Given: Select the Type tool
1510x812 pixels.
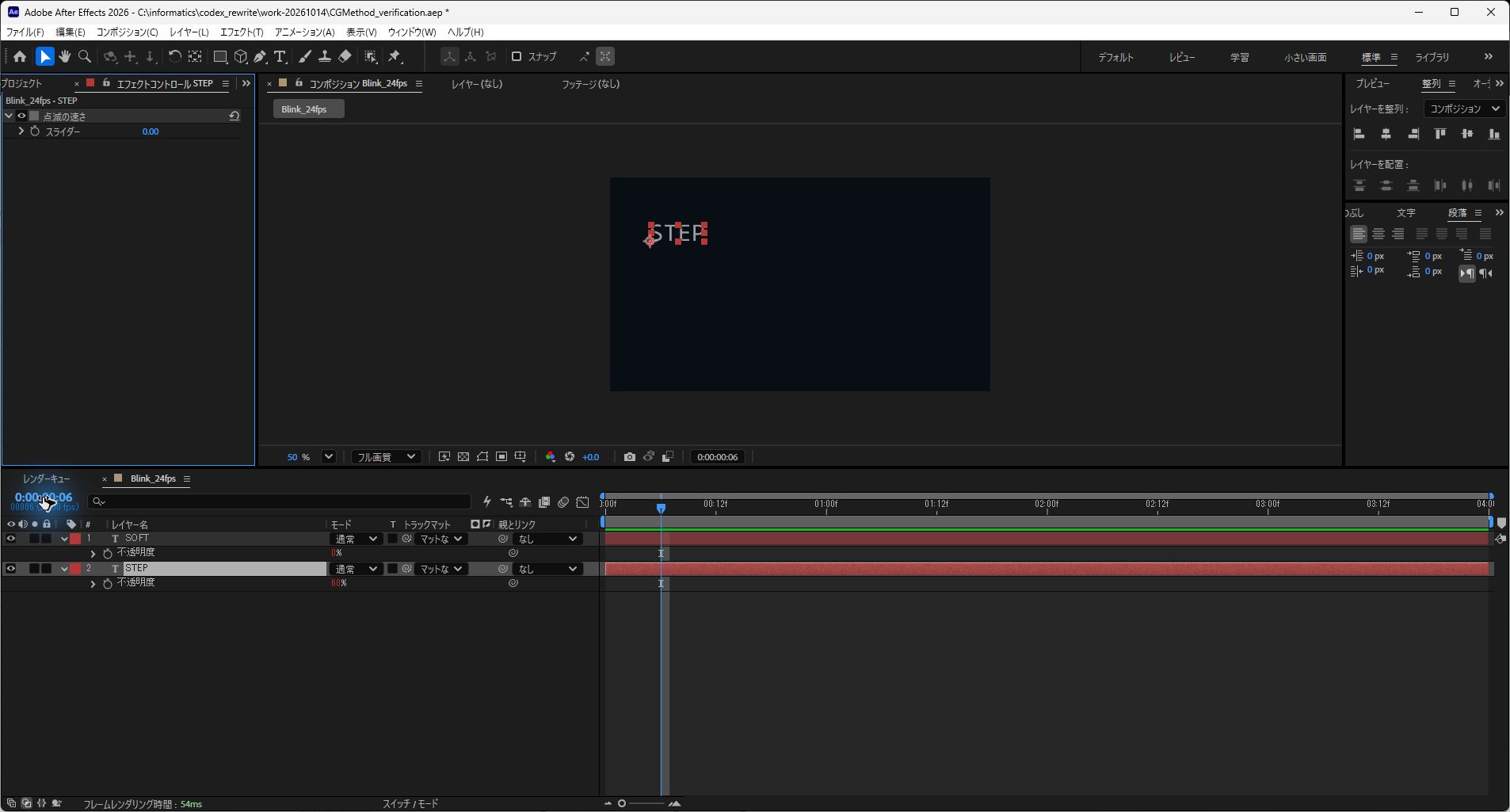Looking at the screenshot, I should (x=280, y=57).
